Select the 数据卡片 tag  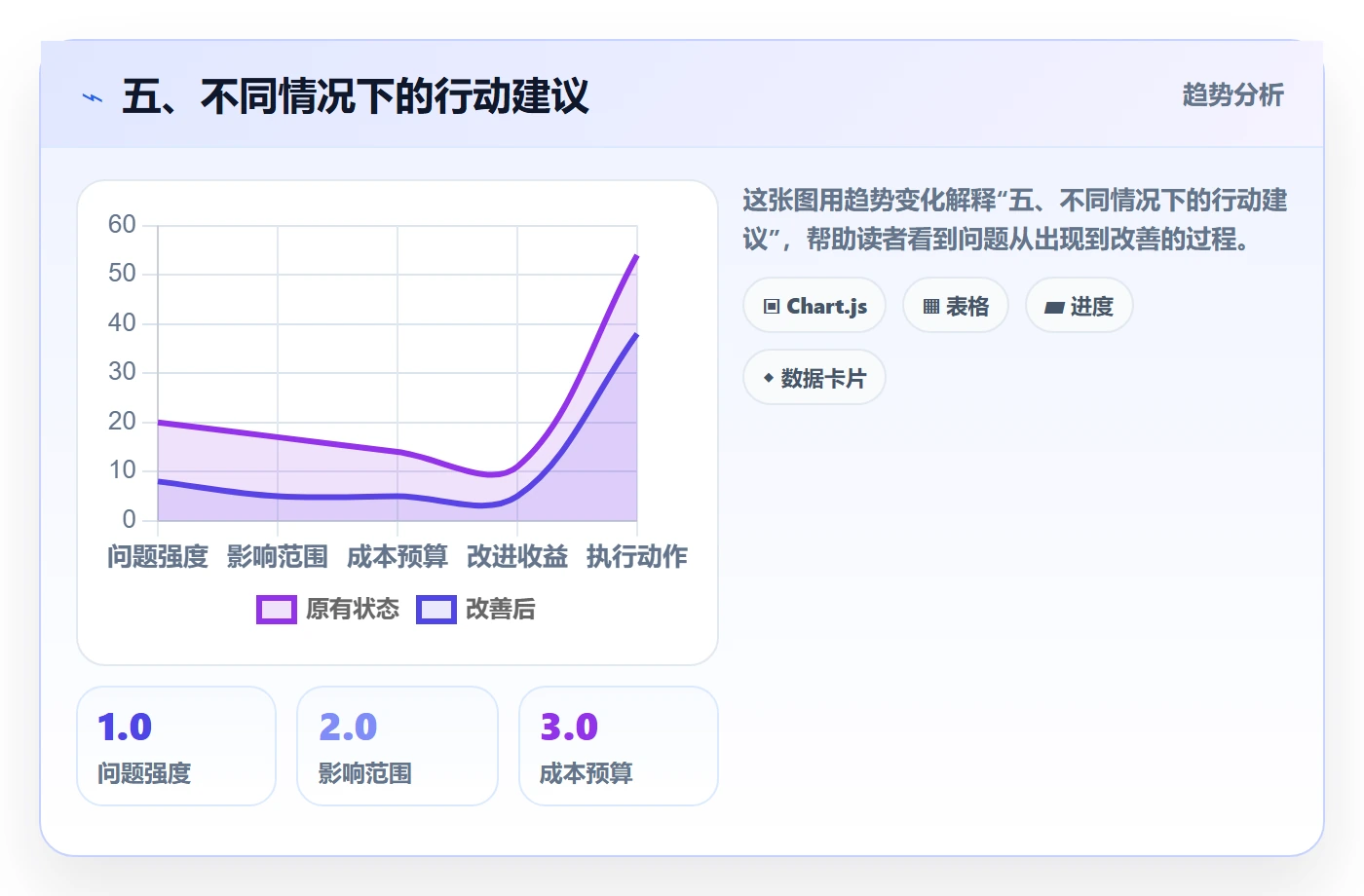[815, 378]
